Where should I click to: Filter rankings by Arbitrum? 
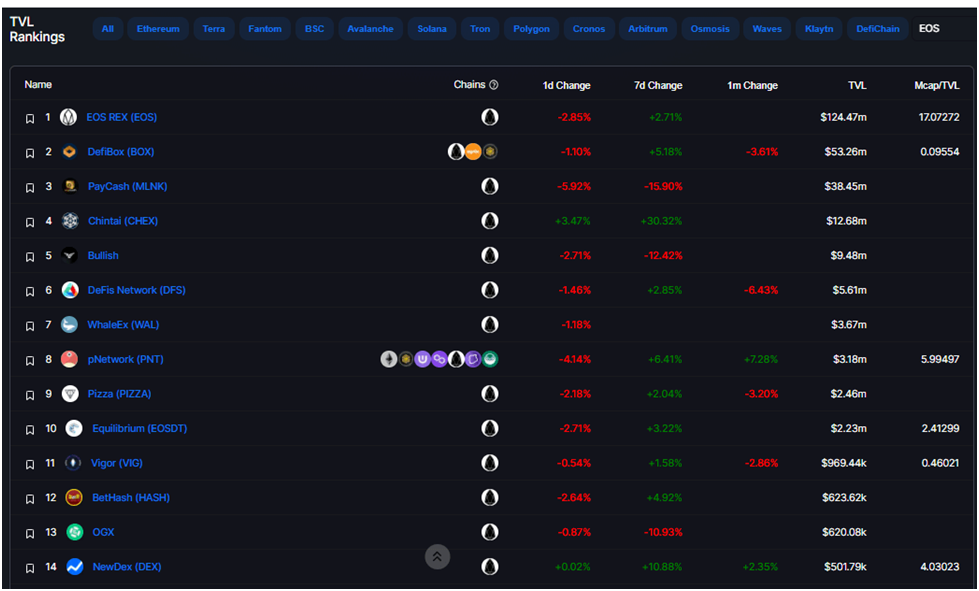[647, 29]
